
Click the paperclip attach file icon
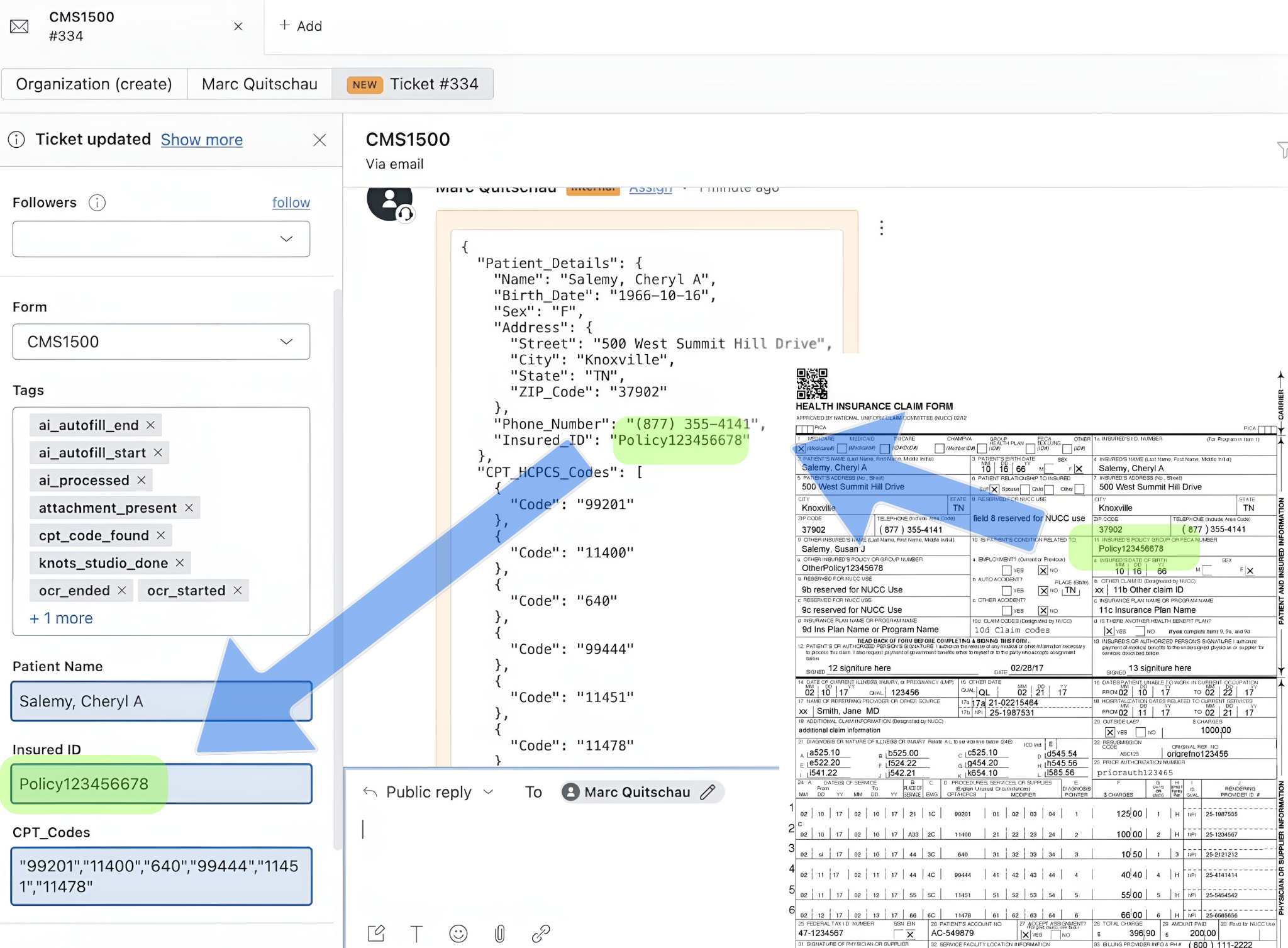499,934
